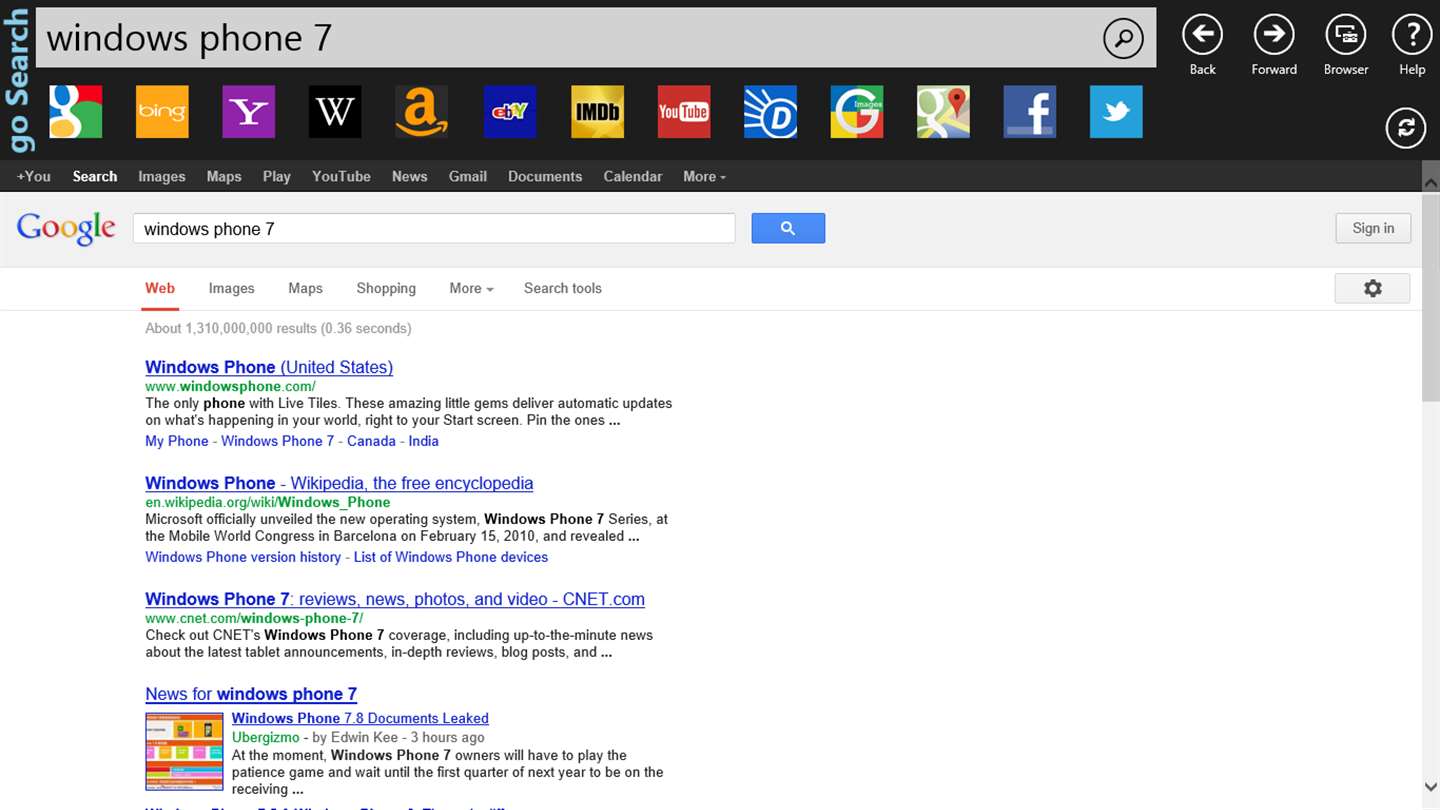Switch to the Images results tab
This screenshot has height=810, width=1440.
[232, 288]
